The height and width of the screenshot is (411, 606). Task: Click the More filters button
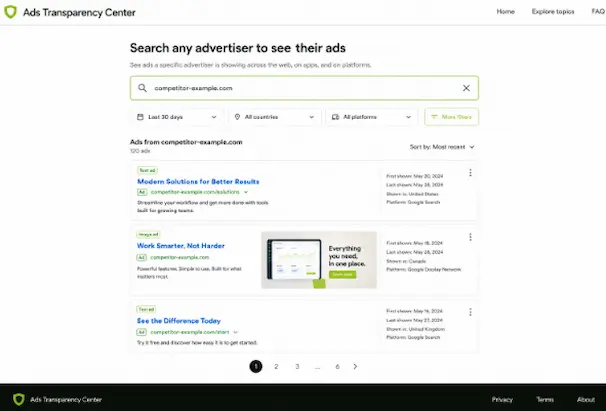(x=451, y=117)
